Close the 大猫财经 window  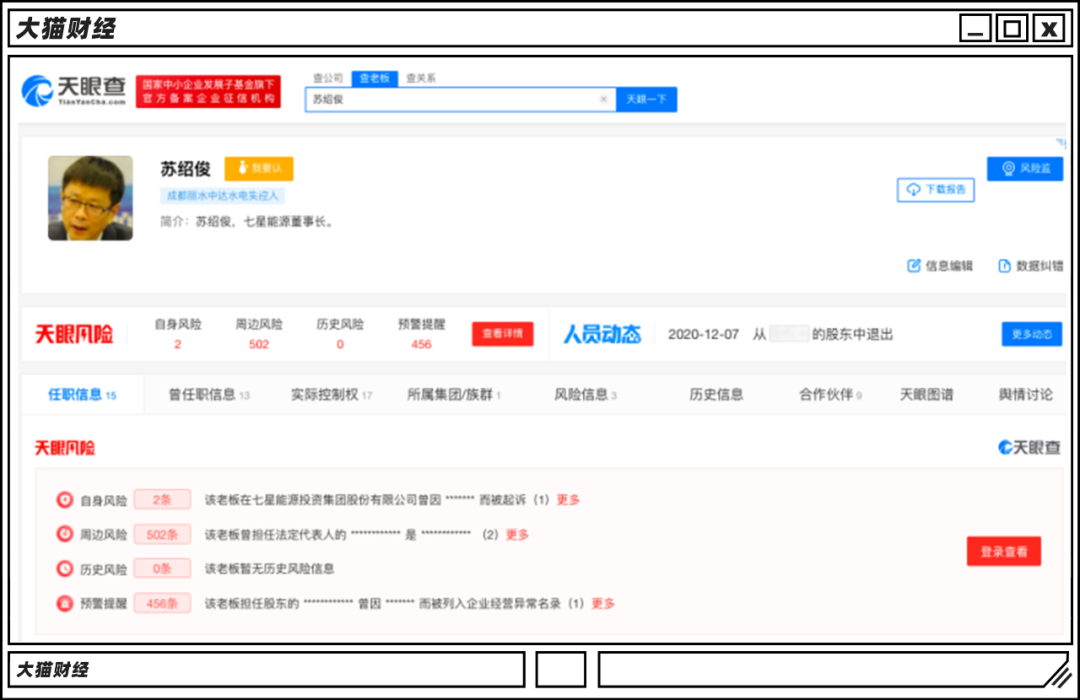[1049, 28]
